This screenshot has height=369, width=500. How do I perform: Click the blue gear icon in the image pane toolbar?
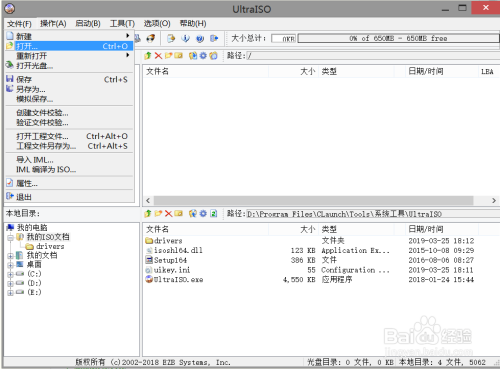point(203,55)
